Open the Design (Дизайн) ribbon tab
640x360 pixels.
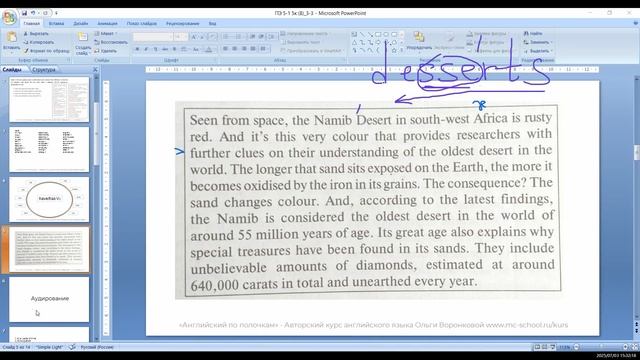[81, 24]
